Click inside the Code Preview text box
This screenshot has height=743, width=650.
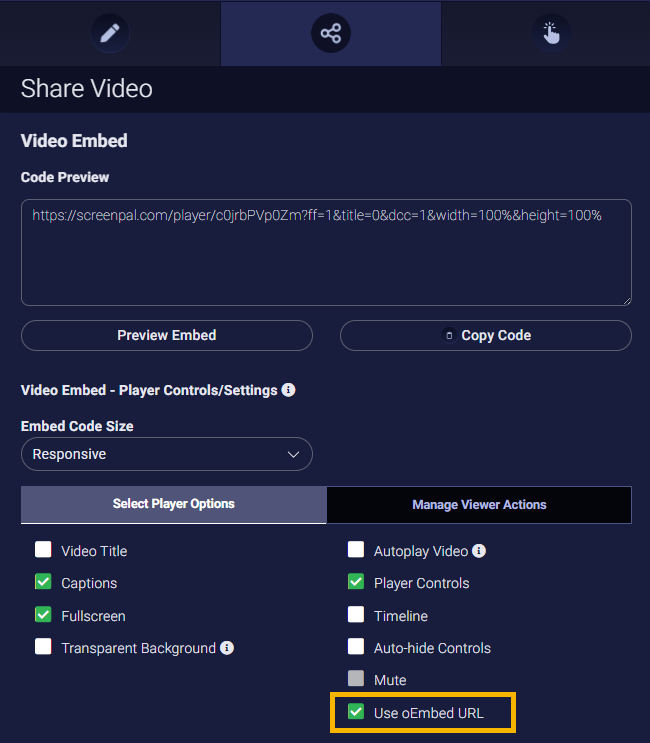coord(325,260)
